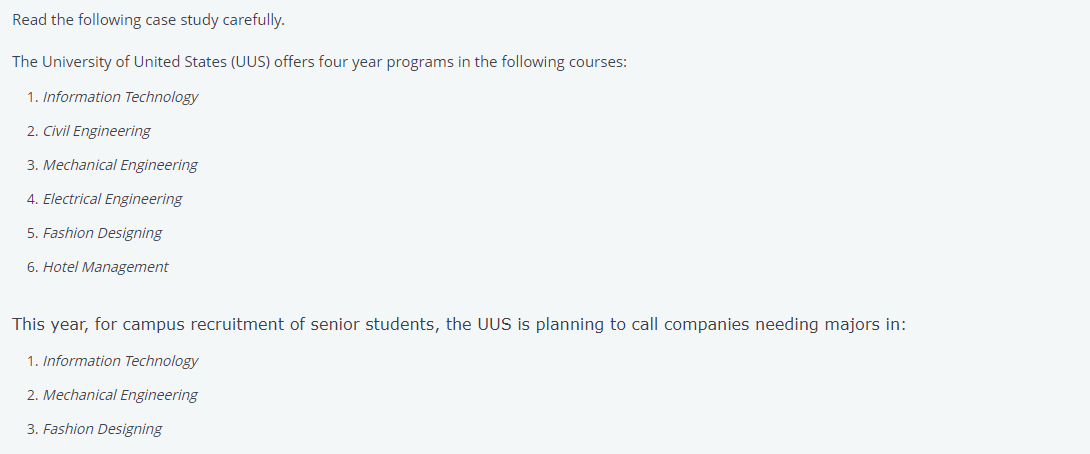
Task: Select the Civil Engineering list item
Action: click(x=97, y=131)
